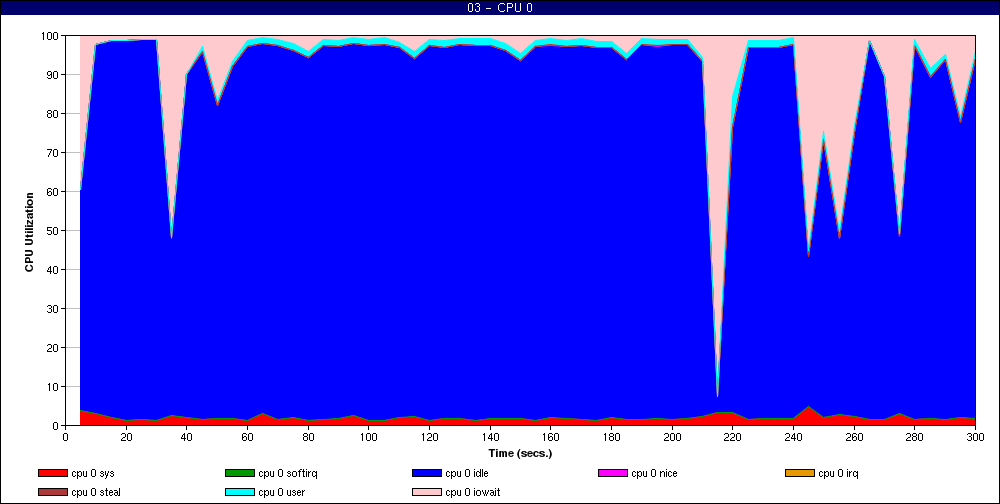
Task: Click the x-axis tick label 120
Action: pyautogui.click(x=430, y=437)
